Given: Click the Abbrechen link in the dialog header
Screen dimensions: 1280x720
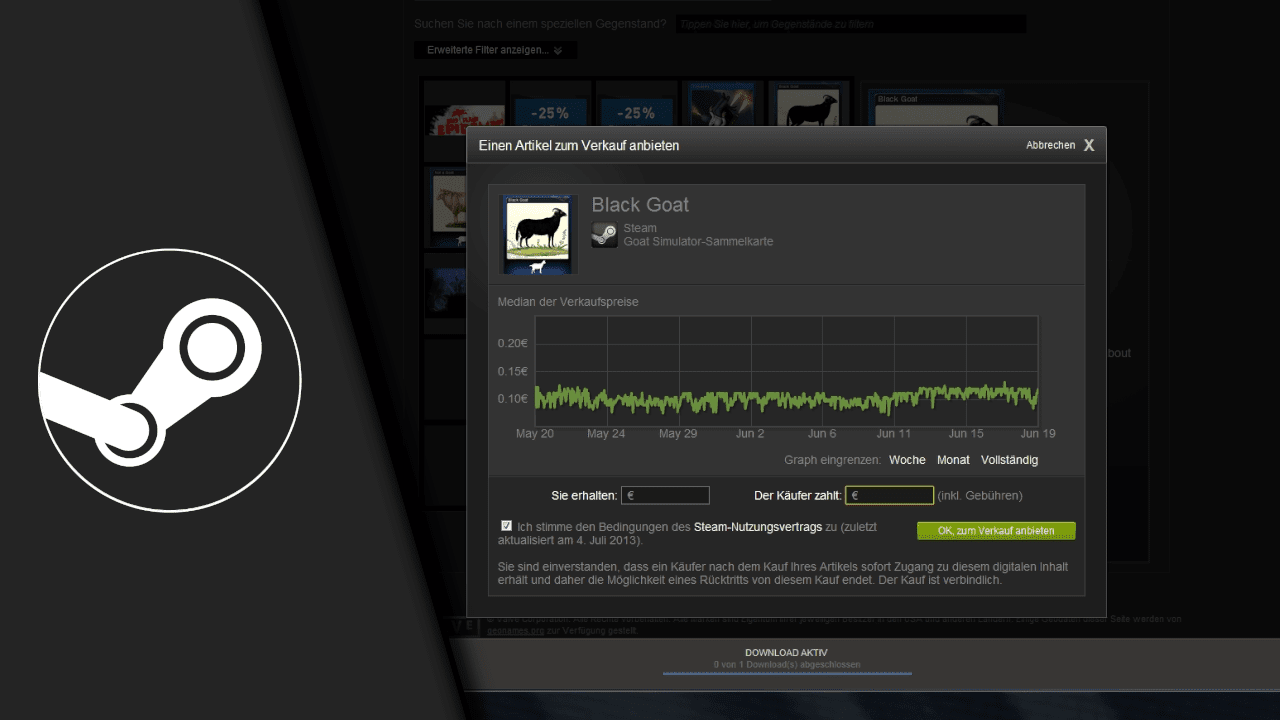Looking at the screenshot, I should click(x=1050, y=145).
